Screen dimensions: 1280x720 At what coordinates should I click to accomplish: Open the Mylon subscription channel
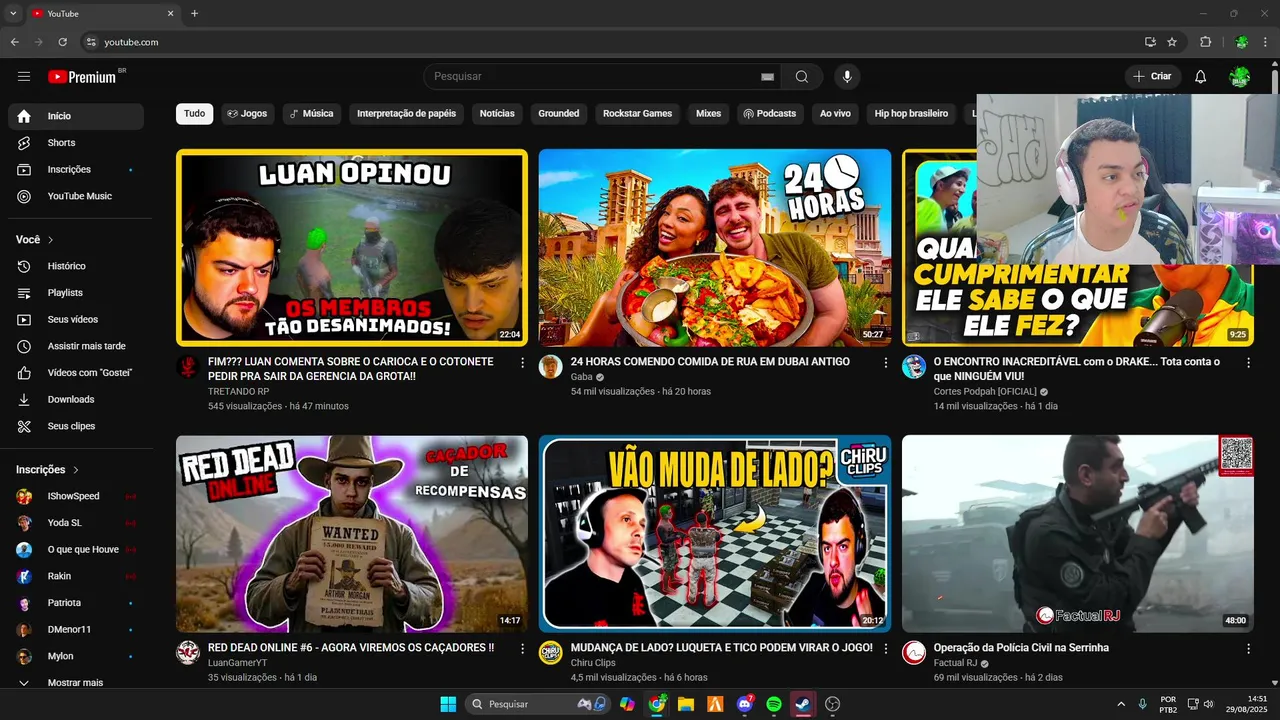tap(76, 656)
